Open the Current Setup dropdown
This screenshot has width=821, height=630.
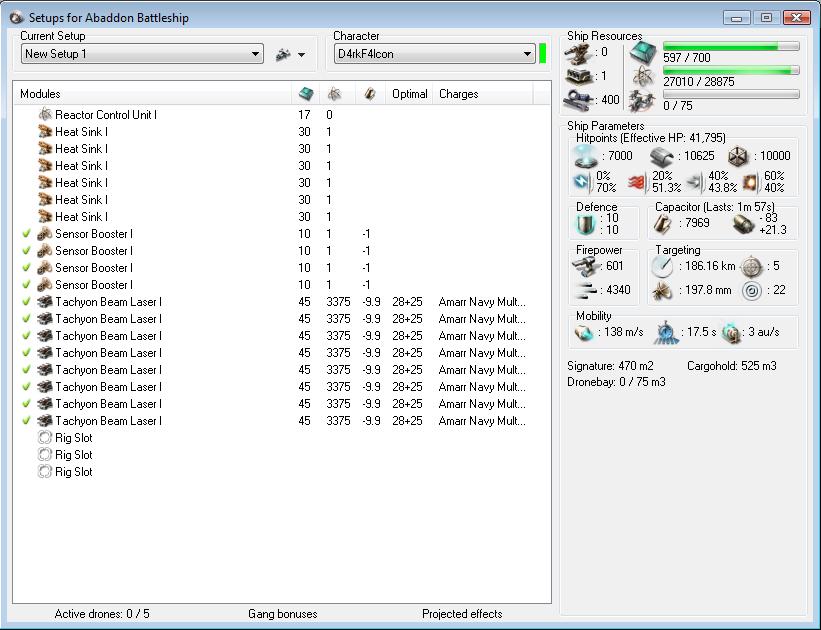click(x=142, y=54)
